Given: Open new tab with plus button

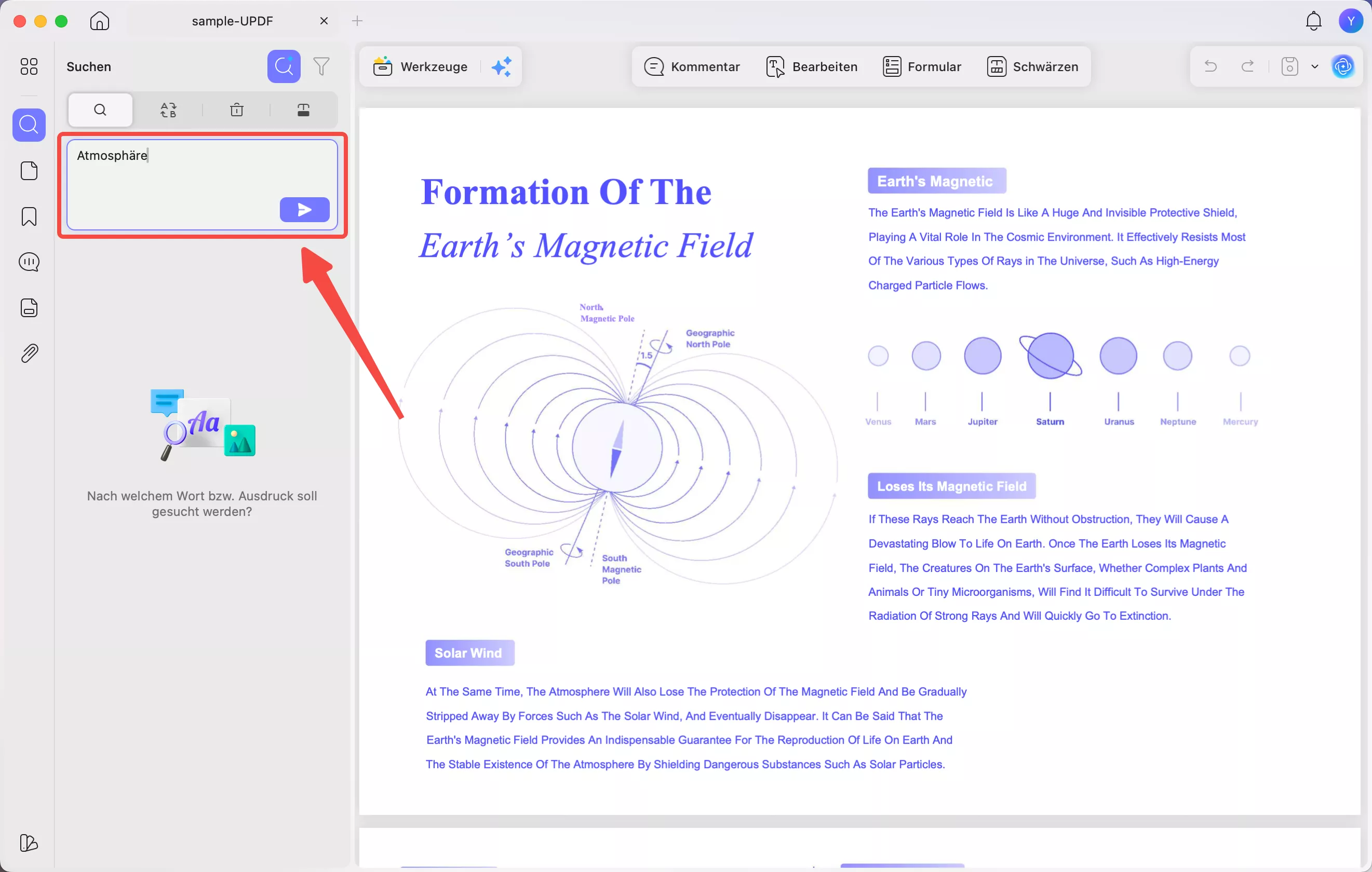Looking at the screenshot, I should 357,21.
